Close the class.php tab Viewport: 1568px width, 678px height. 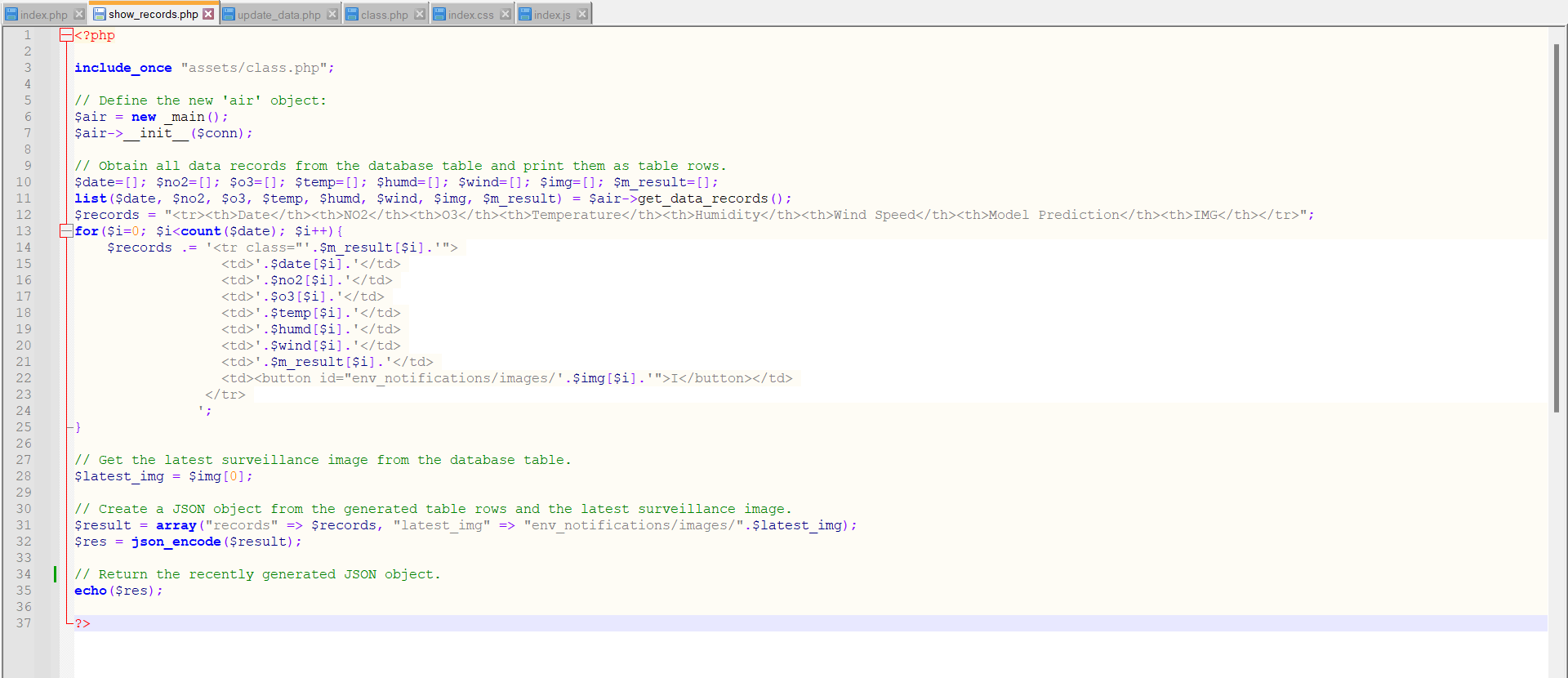click(419, 14)
